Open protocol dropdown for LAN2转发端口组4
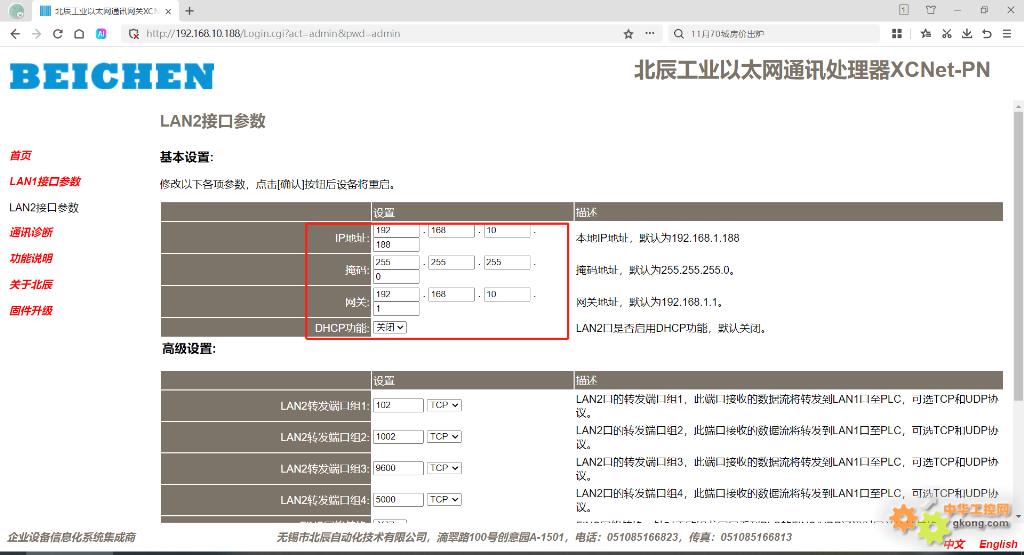 tap(444, 499)
